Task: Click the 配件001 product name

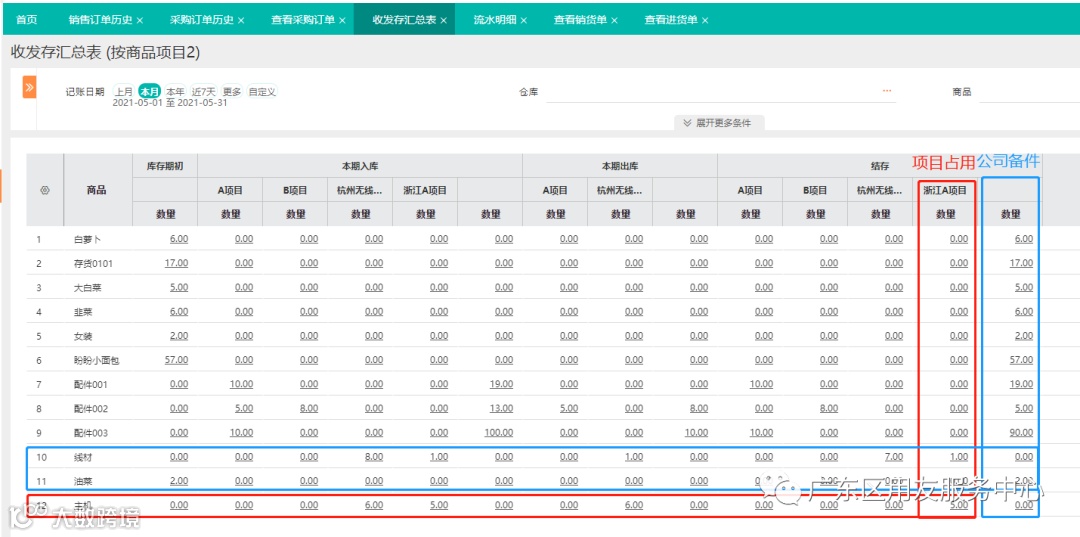Action: coord(90,385)
